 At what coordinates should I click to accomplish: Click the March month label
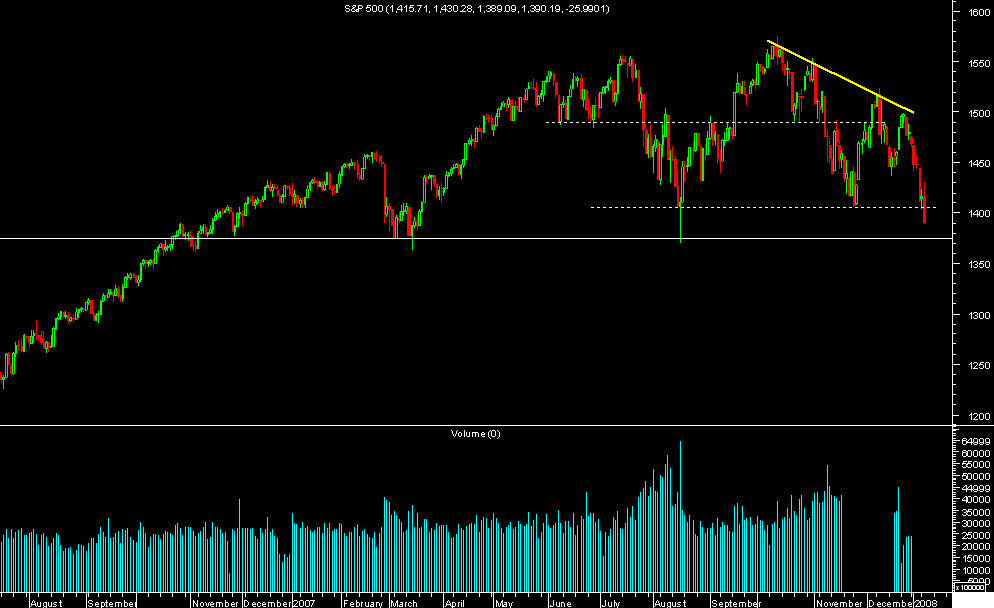click(x=404, y=603)
